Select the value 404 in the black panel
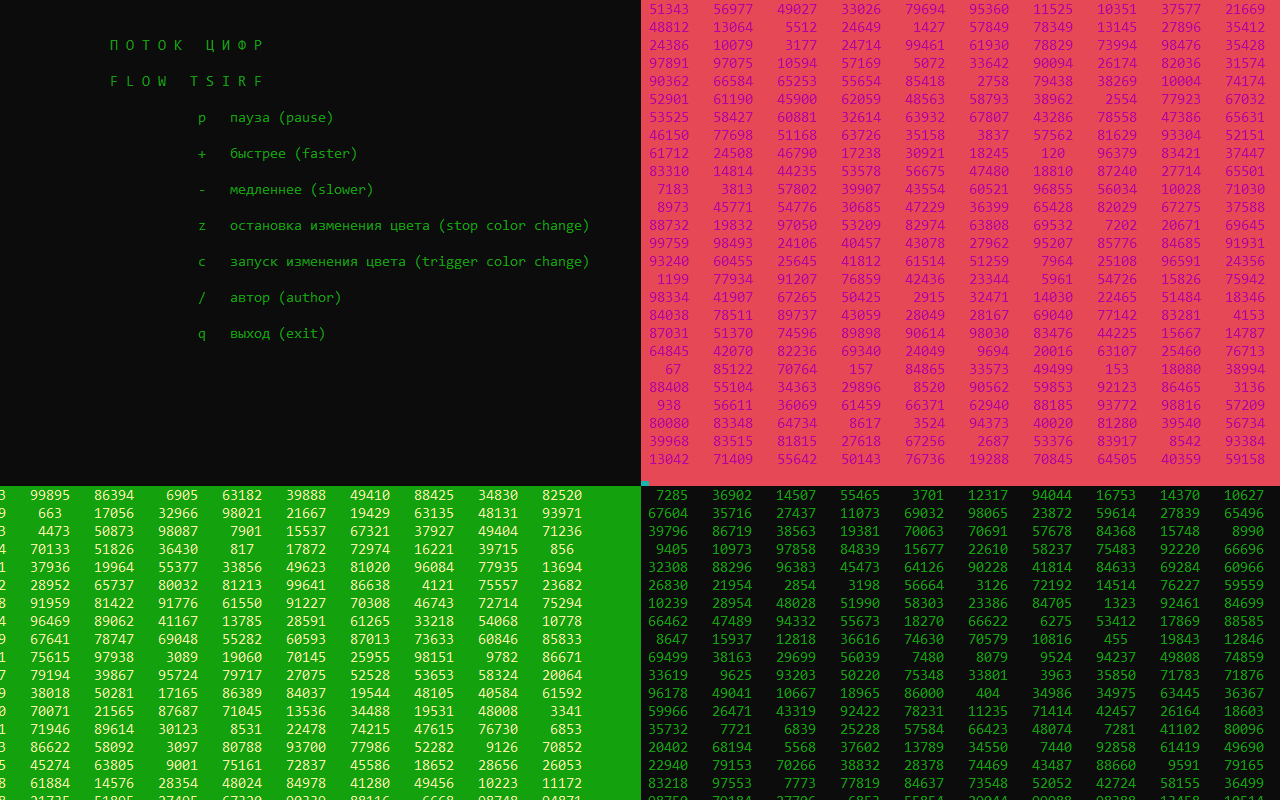 click(x=988, y=693)
